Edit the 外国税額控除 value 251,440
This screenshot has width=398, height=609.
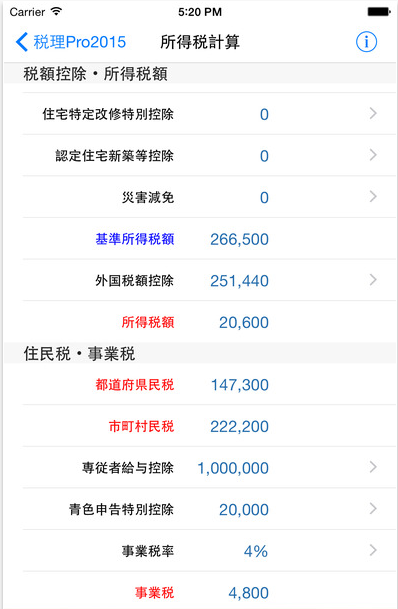[x=239, y=281]
